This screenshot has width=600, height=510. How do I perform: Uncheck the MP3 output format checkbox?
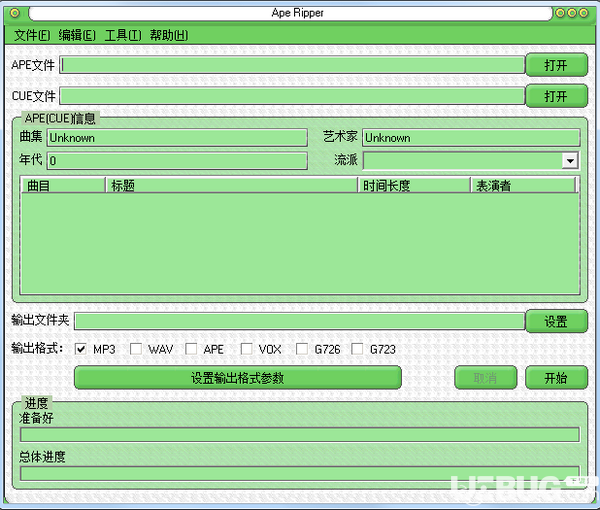coord(81,349)
